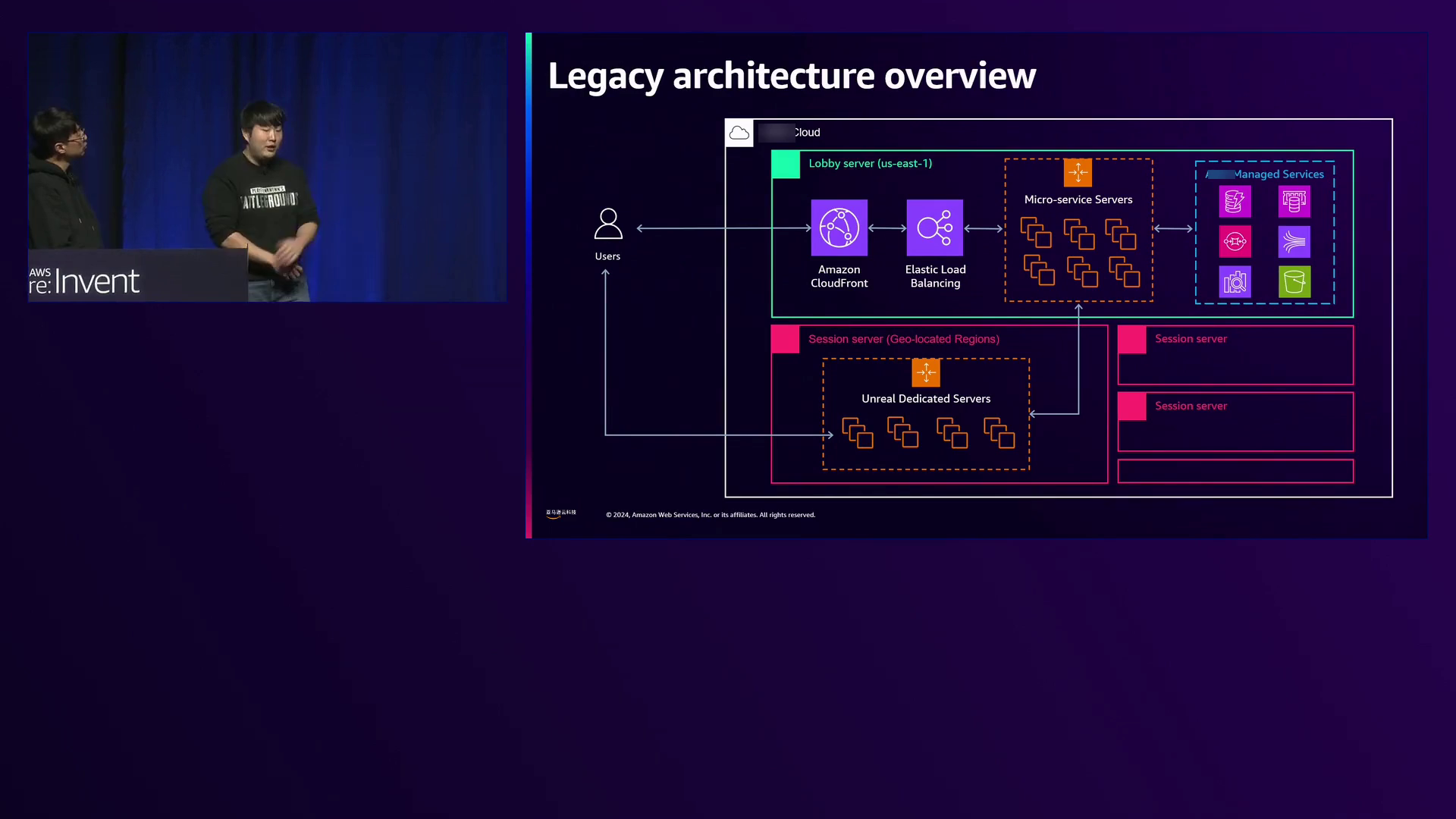Click the "Amazon CloudFront" text label
Screen dimensions: 1456x819
[839, 276]
